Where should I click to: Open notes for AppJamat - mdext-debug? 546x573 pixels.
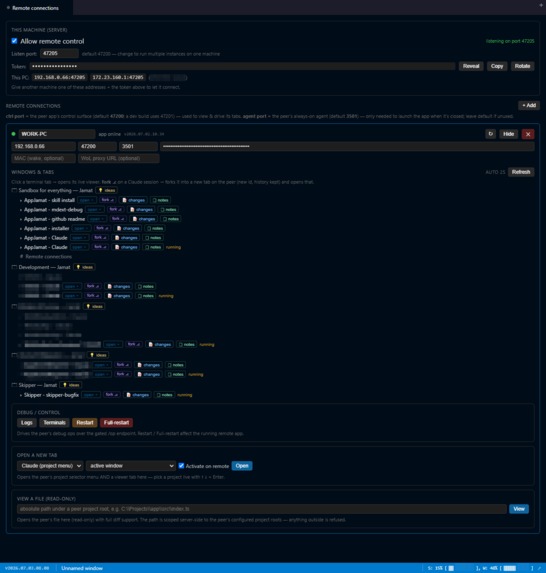tap(168, 210)
